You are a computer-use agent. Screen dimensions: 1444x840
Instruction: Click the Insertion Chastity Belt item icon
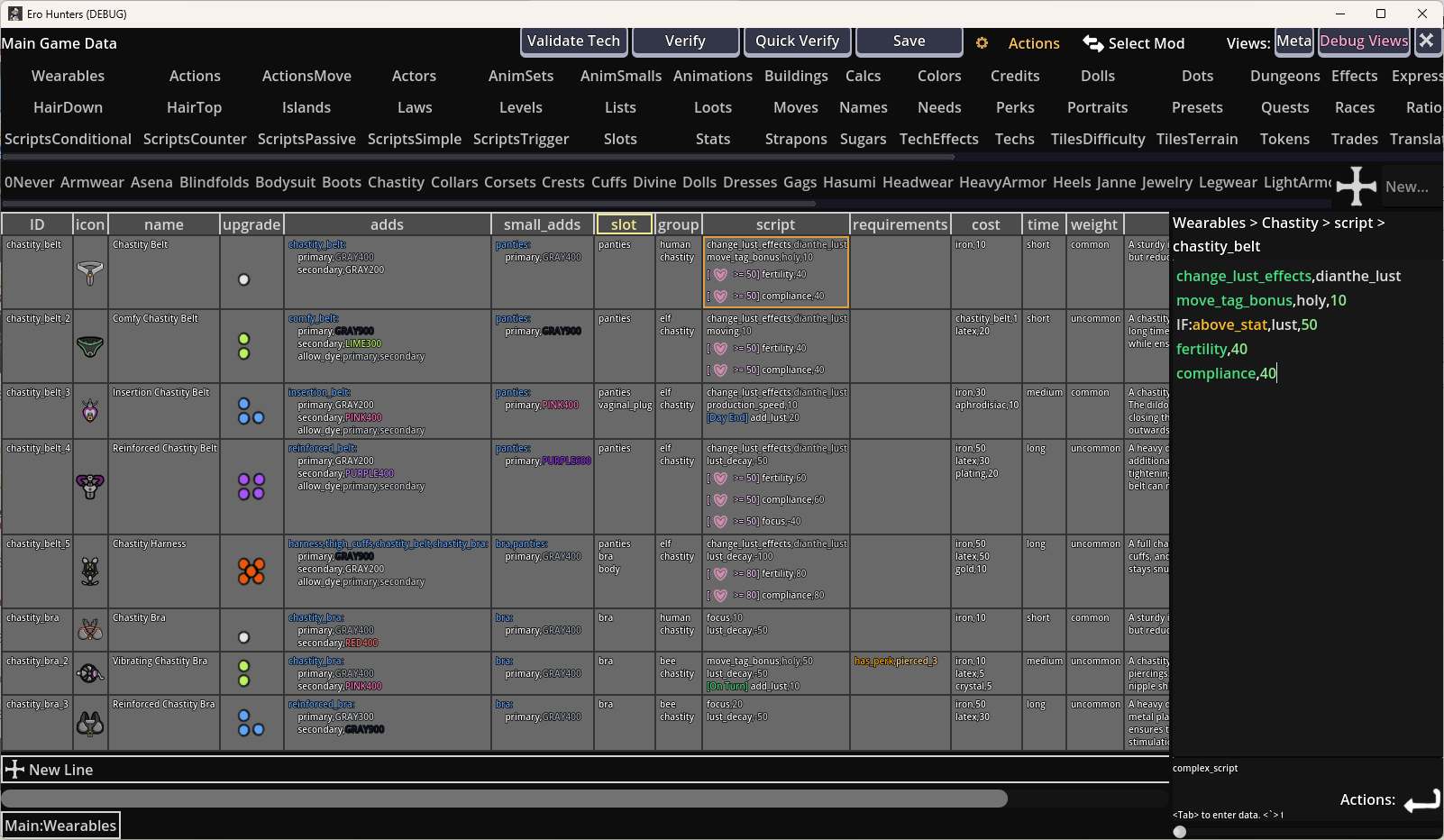(x=90, y=411)
